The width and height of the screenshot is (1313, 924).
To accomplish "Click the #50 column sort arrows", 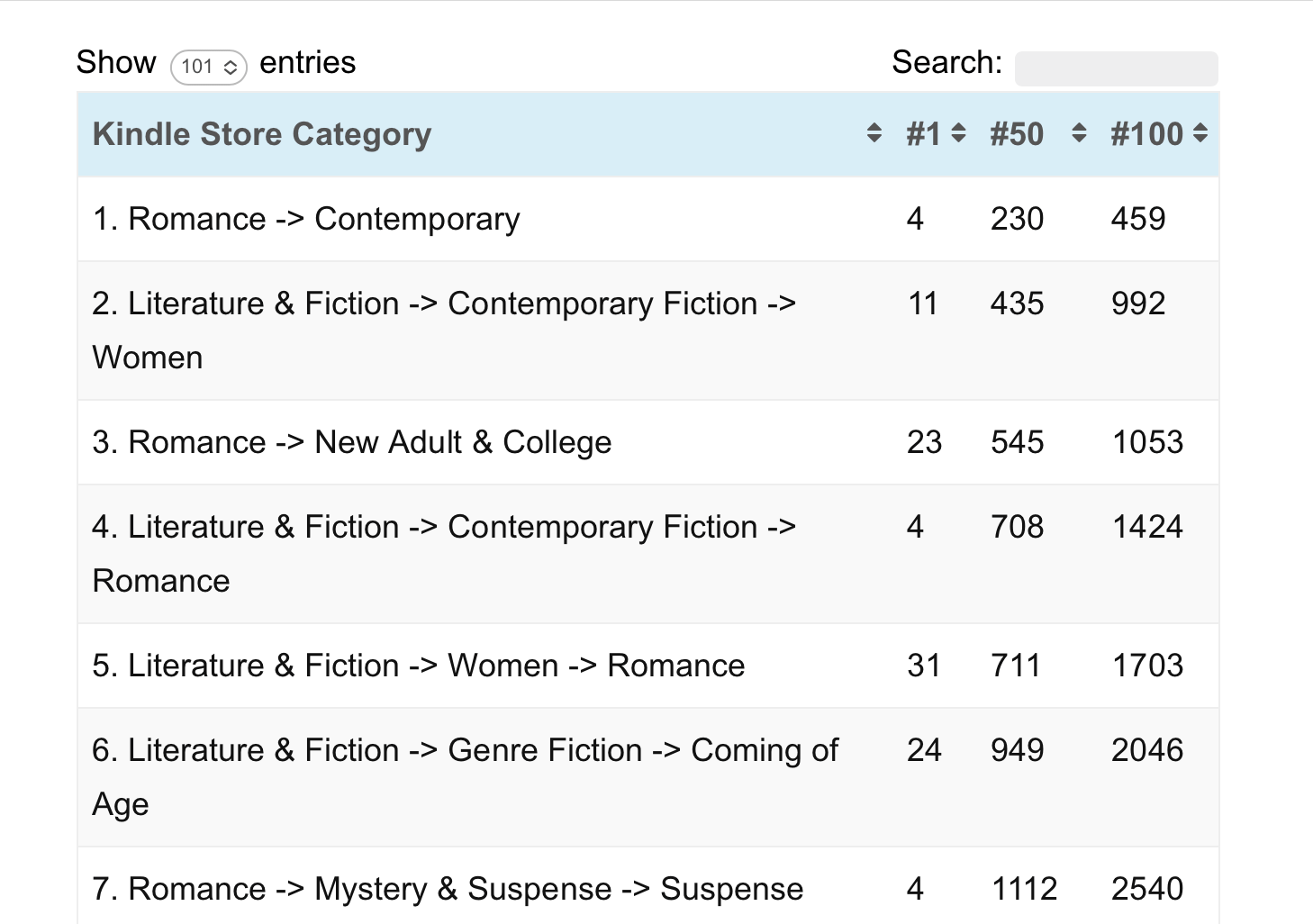I will coord(1079,134).
